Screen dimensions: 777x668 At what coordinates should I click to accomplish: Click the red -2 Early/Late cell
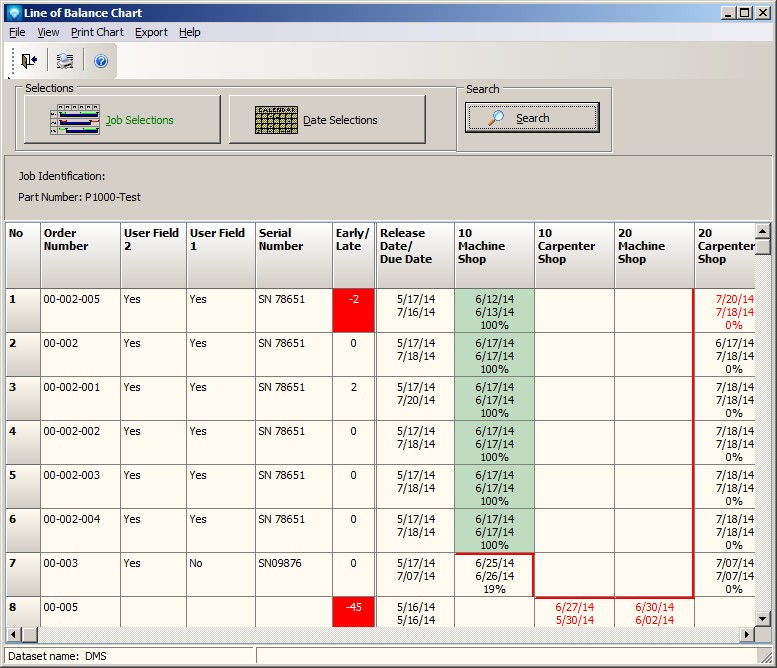point(354,310)
